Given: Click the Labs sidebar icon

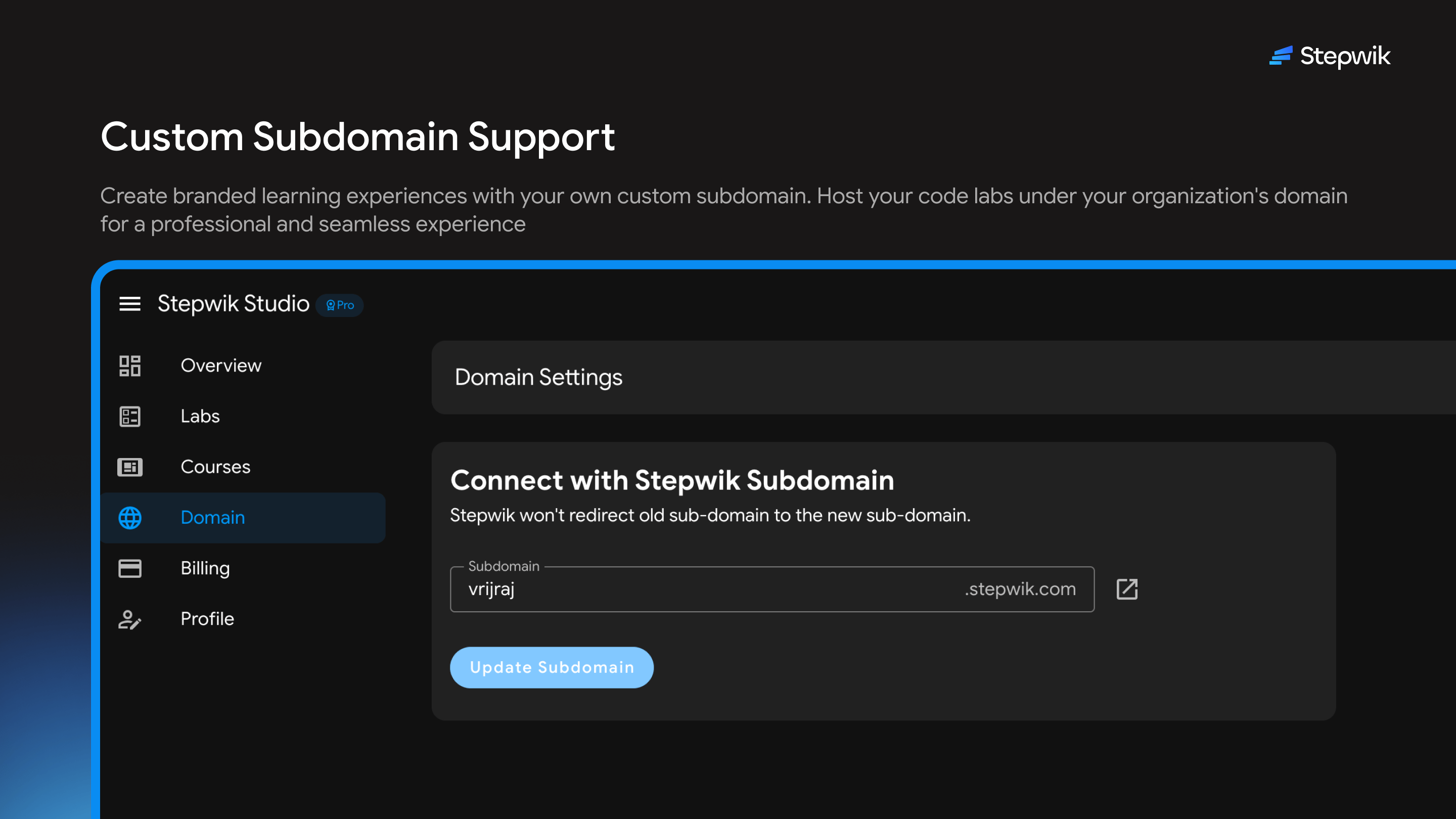Looking at the screenshot, I should click(129, 417).
